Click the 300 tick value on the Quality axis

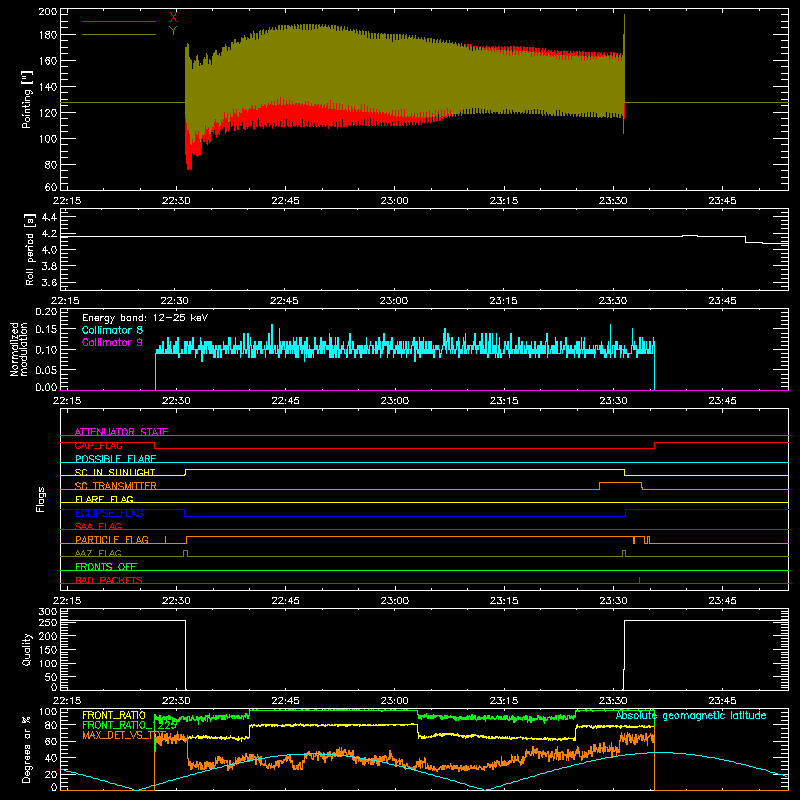[47, 612]
